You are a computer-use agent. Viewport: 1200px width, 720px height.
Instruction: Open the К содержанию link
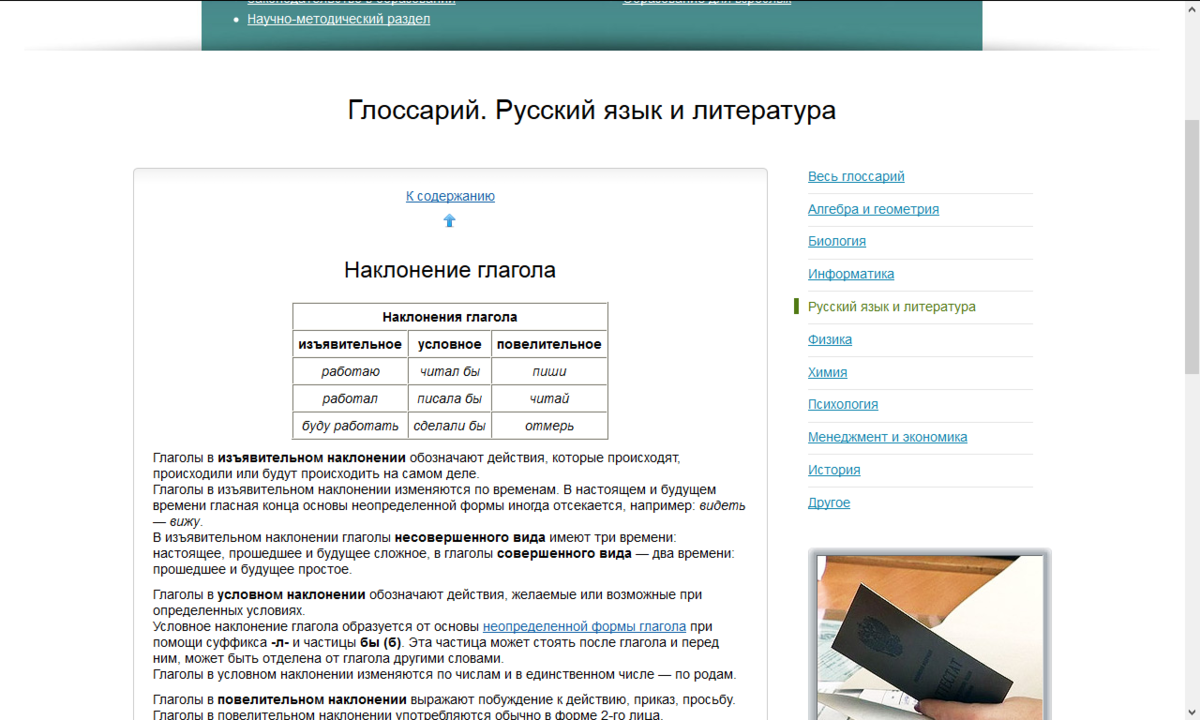pyautogui.click(x=450, y=196)
